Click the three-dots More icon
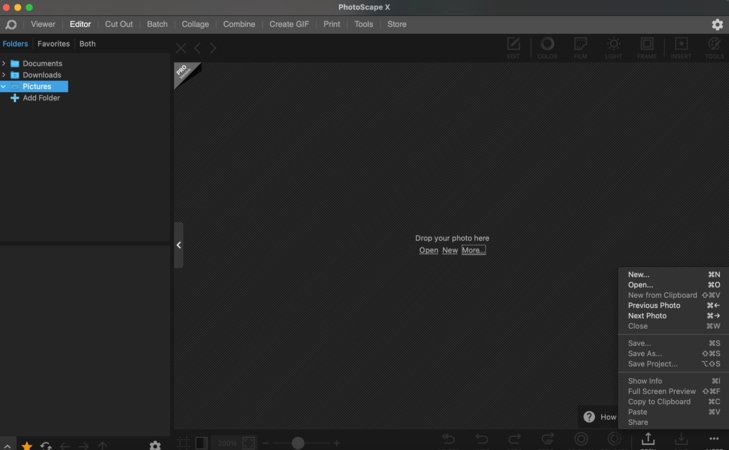Image resolution: width=729 pixels, height=450 pixels. [714, 438]
